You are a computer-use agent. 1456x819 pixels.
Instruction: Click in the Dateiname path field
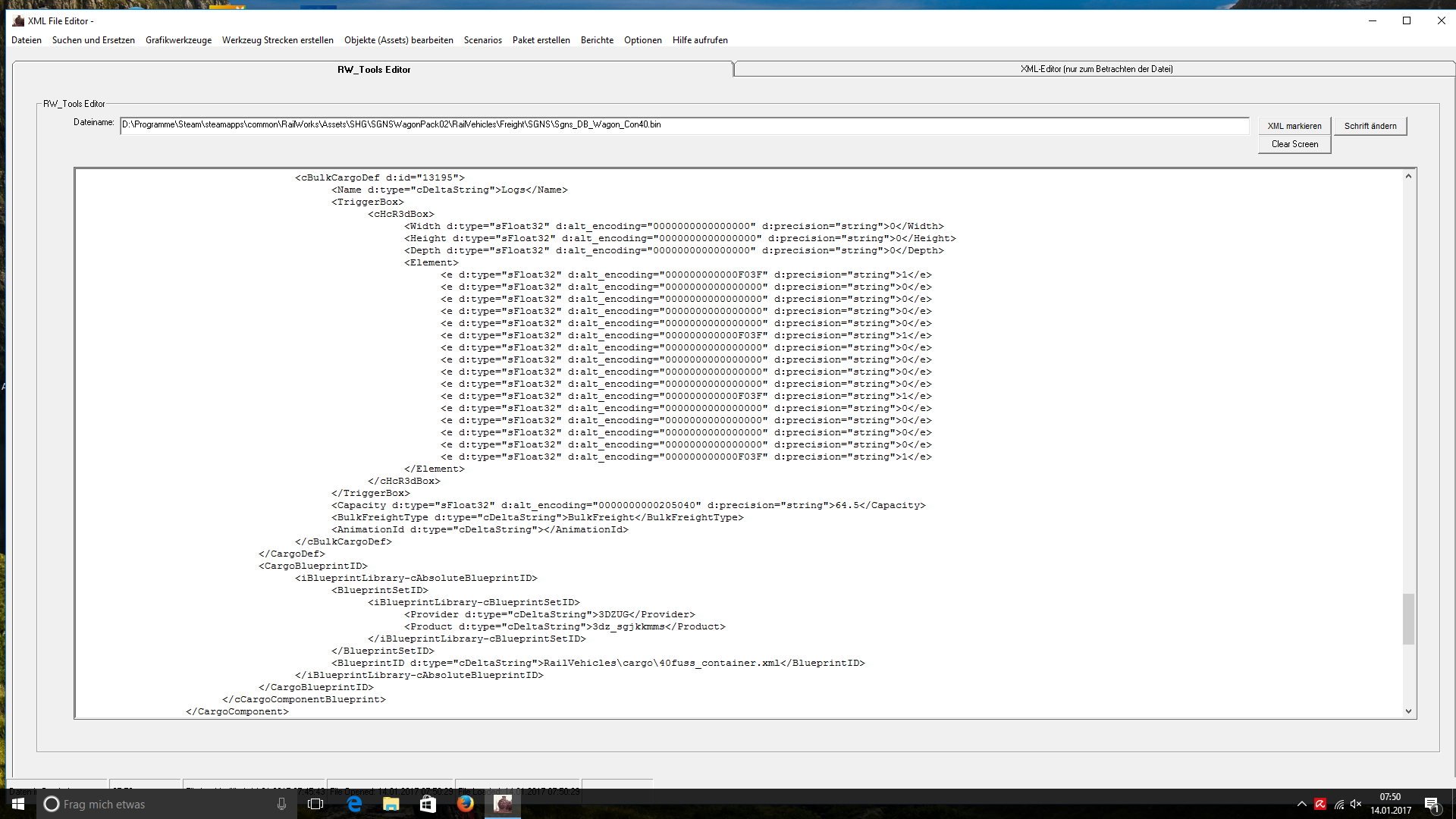pos(682,125)
